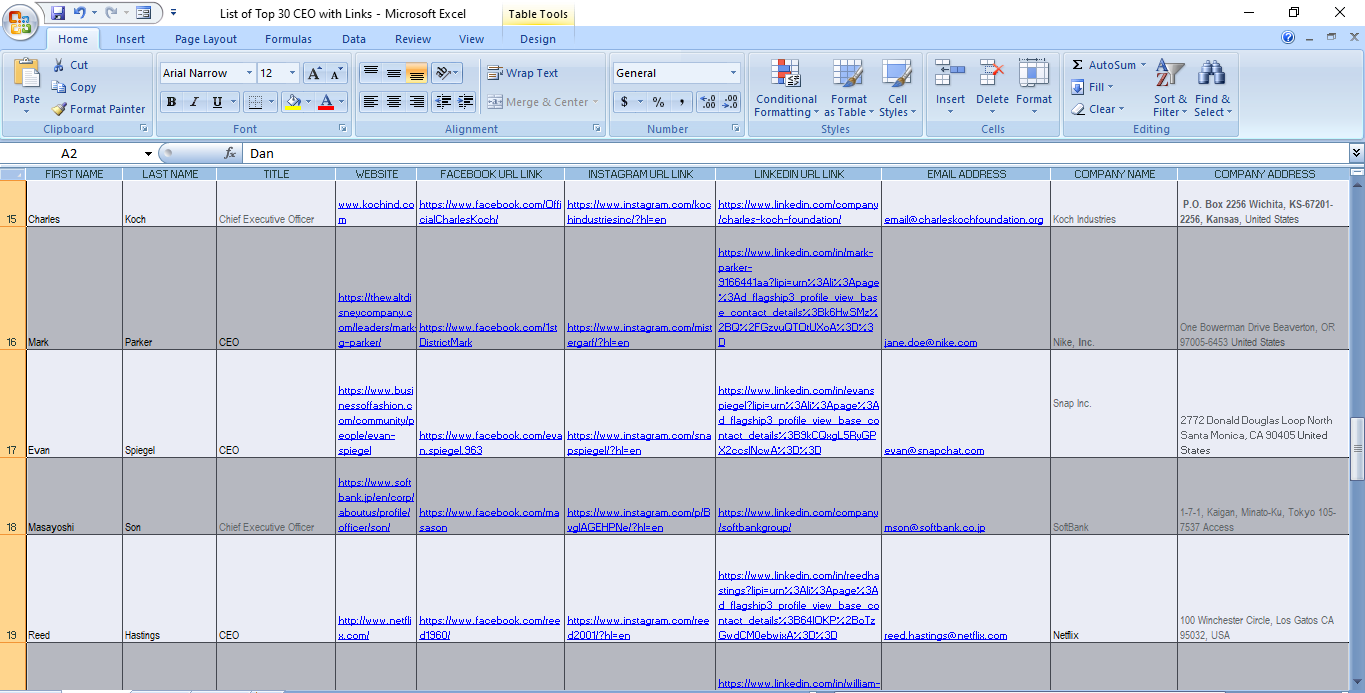The height and width of the screenshot is (693, 1365).
Task: Toggle italic formatting
Action: pyautogui.click(x=194, y=102)
